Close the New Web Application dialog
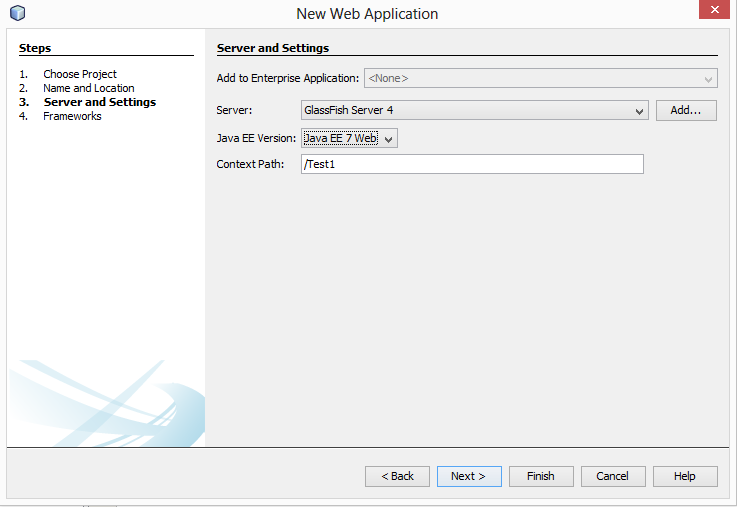Viewport: 737px width, 507px height. pos(714,9)
